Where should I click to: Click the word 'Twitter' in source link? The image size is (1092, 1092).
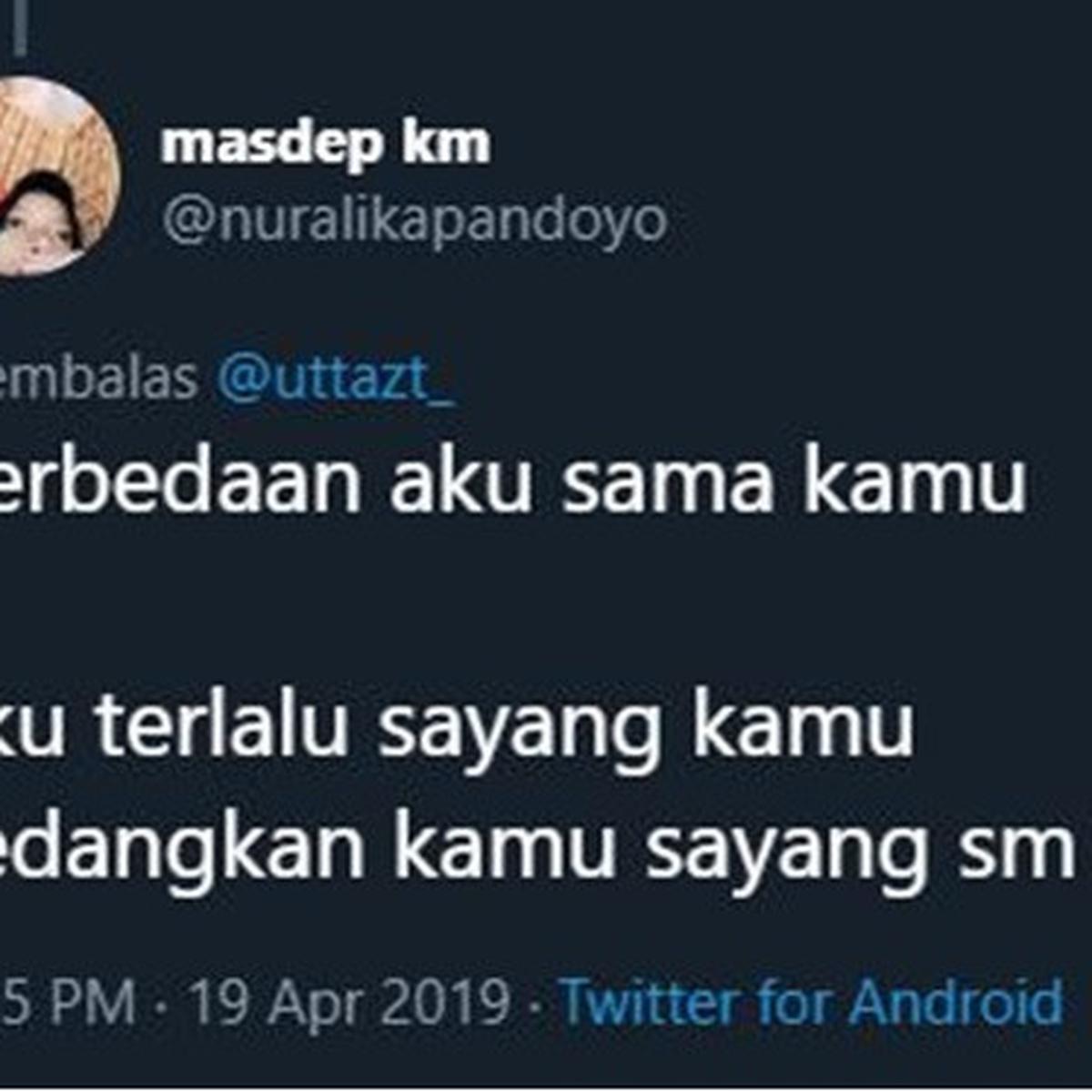pyautogui.click(x=650, y=1003)
